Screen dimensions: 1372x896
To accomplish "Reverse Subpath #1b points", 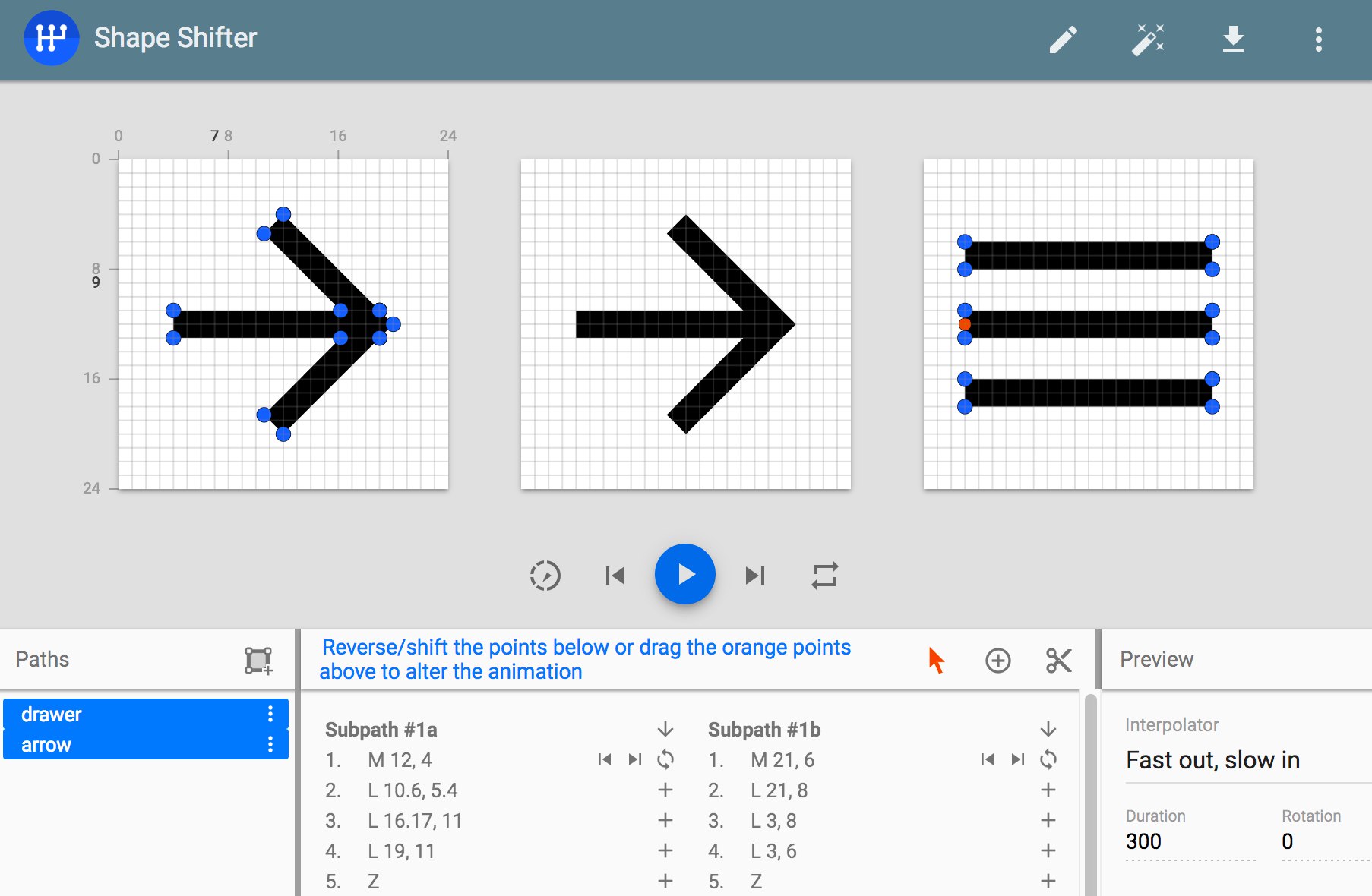I will click(1048, 759).
